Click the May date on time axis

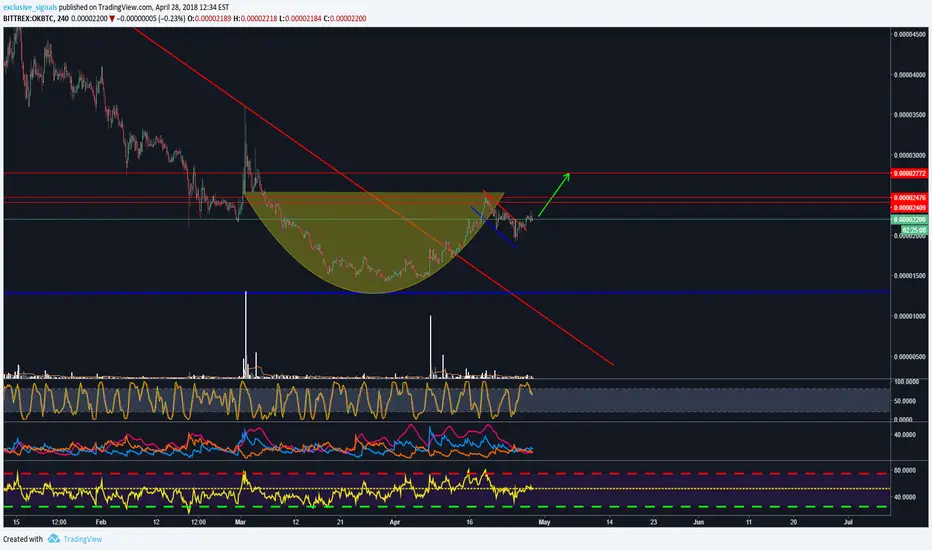point(544,522)
